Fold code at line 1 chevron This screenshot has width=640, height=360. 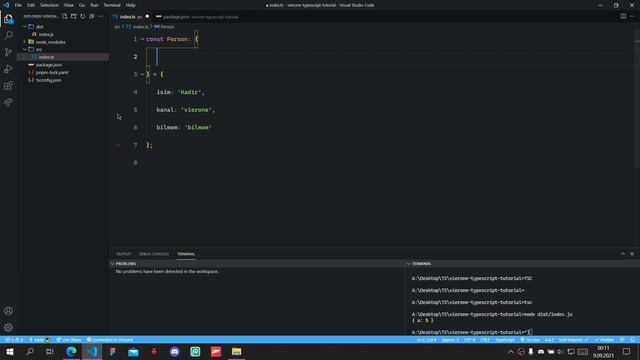[x=142, y=39]
